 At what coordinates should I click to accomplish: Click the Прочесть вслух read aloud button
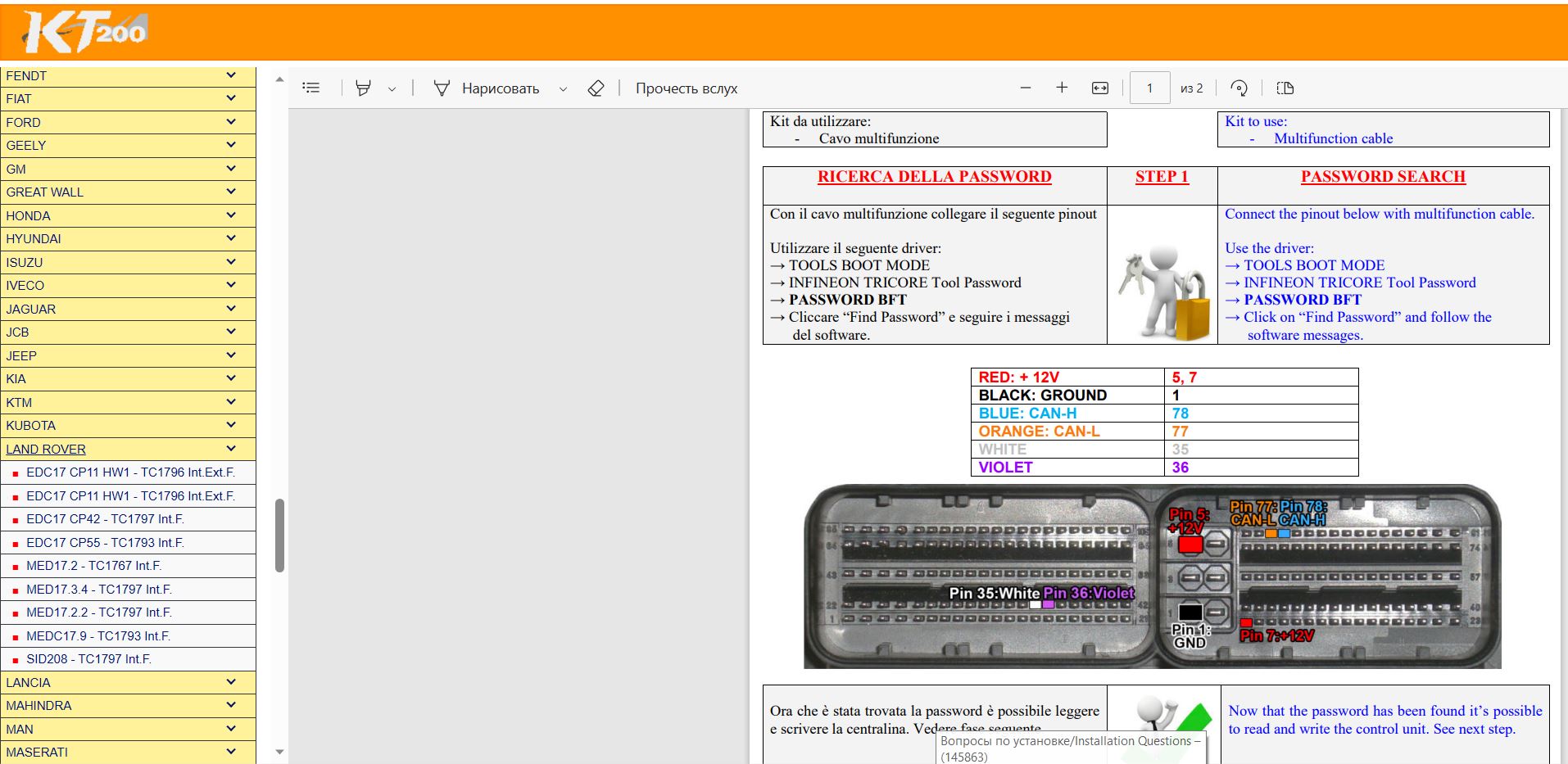[686, 88]
